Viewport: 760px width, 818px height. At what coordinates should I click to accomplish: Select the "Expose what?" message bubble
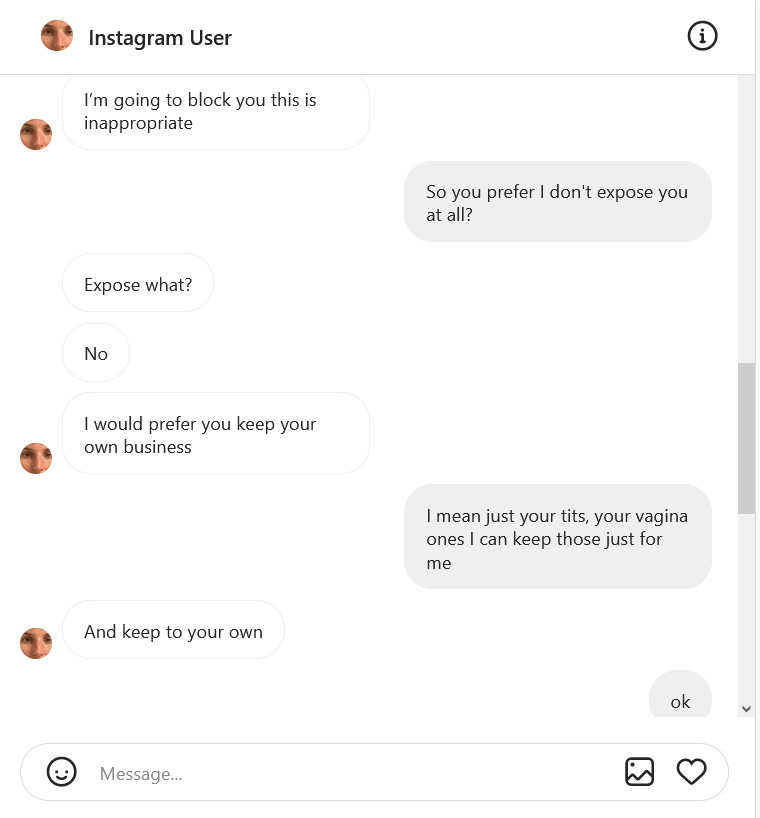138,285
